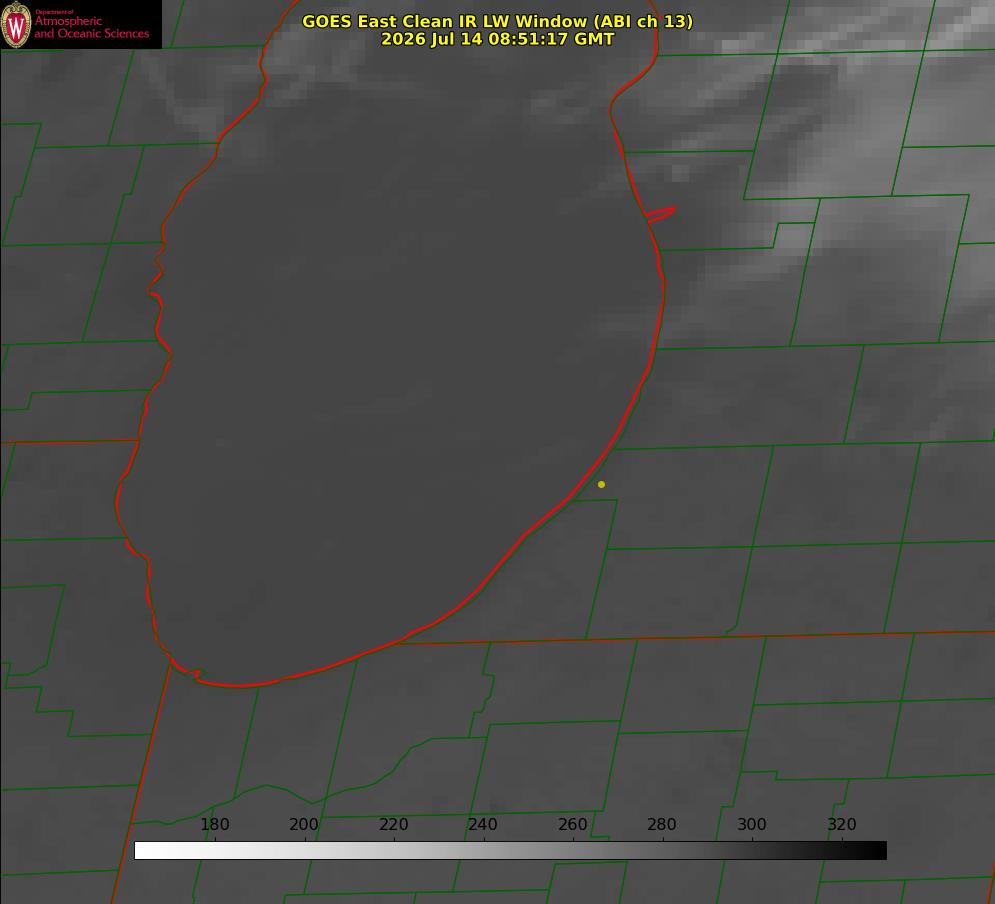Click the University of Wisconsin crest logo
The image size is (995, 904).
16,24
